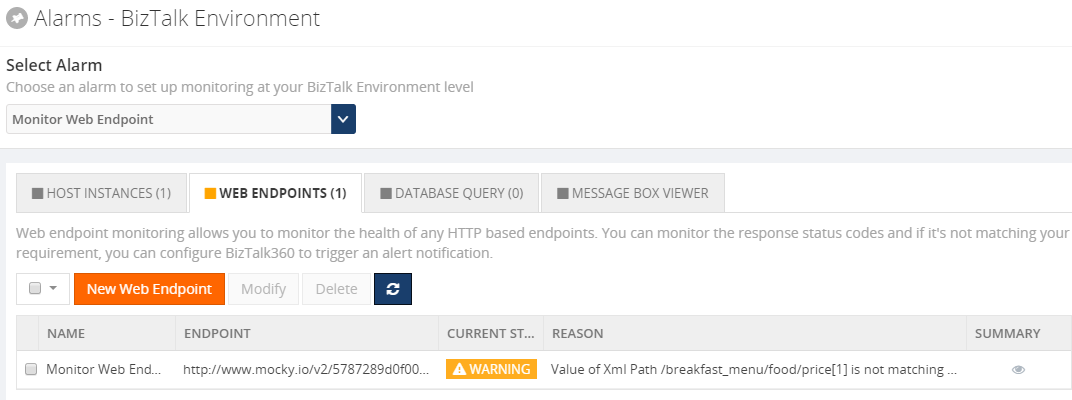Click the pin icon beside Alarms title
The height and width of the screenshot is (400, 1072).
tap(16, 18)
